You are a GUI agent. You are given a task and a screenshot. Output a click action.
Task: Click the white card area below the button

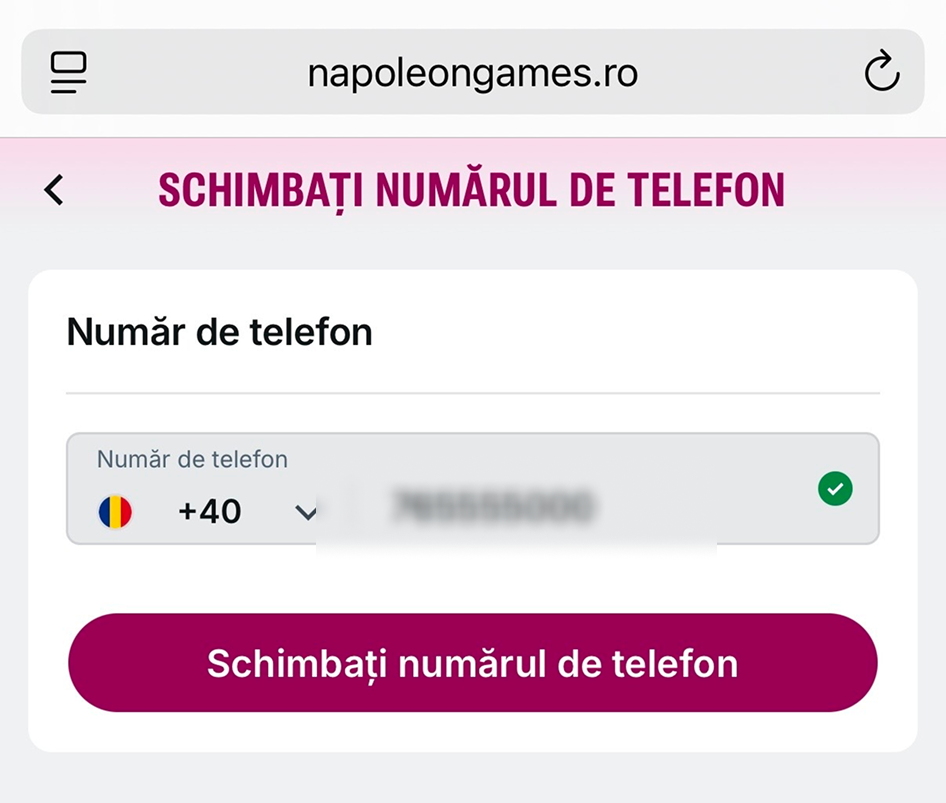pos(472,731)
